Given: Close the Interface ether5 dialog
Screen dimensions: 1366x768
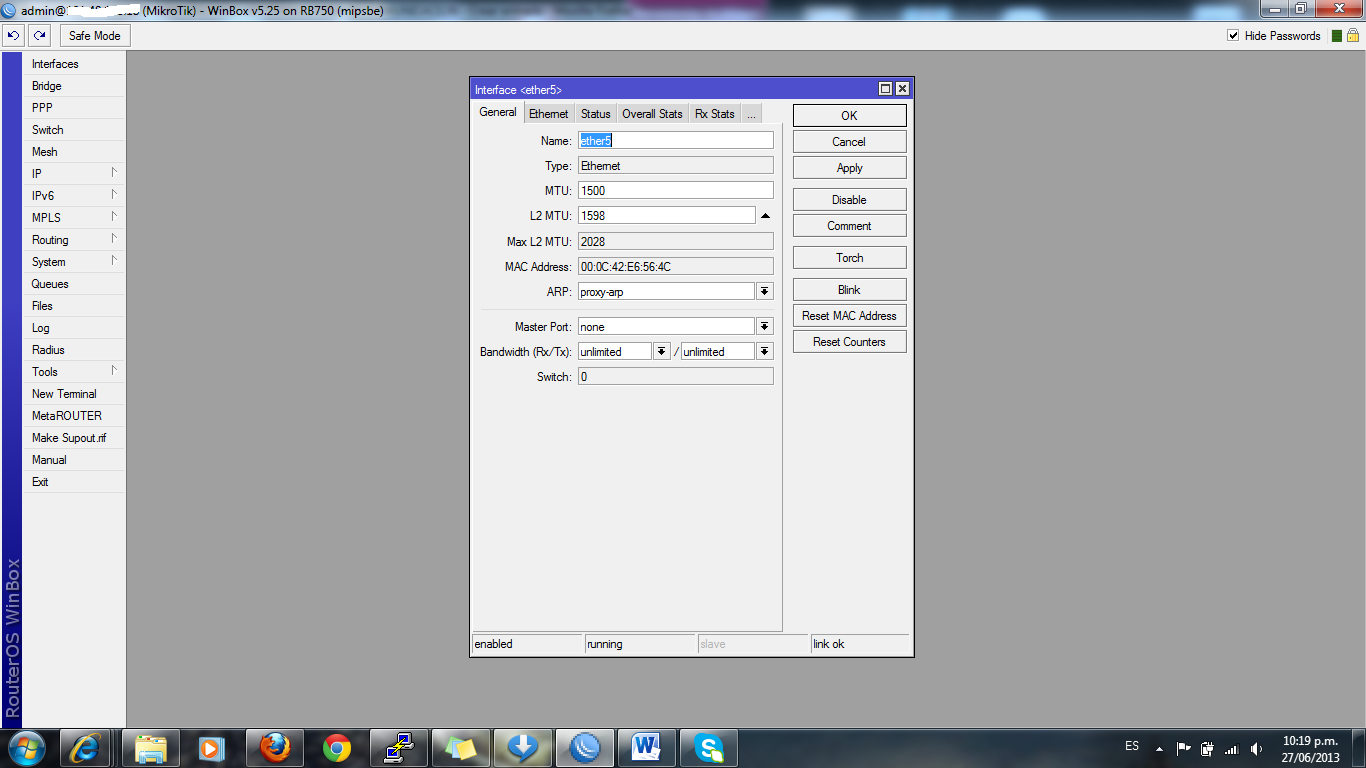Looking at the screenshot, I should coord(902,89).
